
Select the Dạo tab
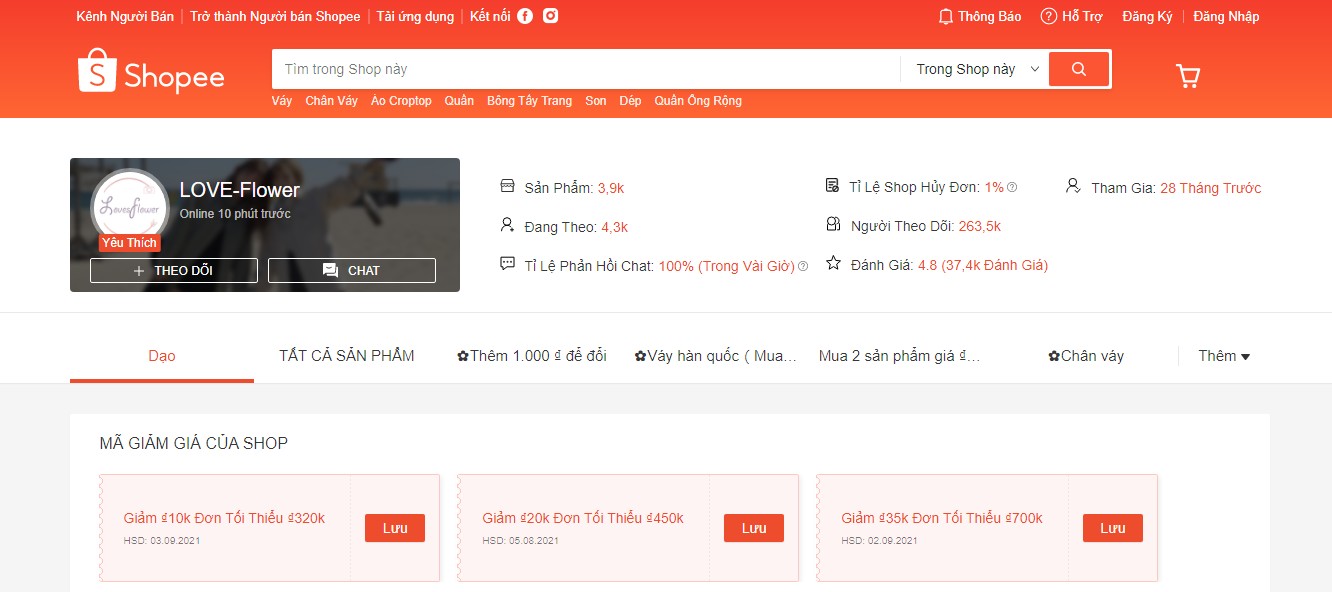[x=162, y=356]
